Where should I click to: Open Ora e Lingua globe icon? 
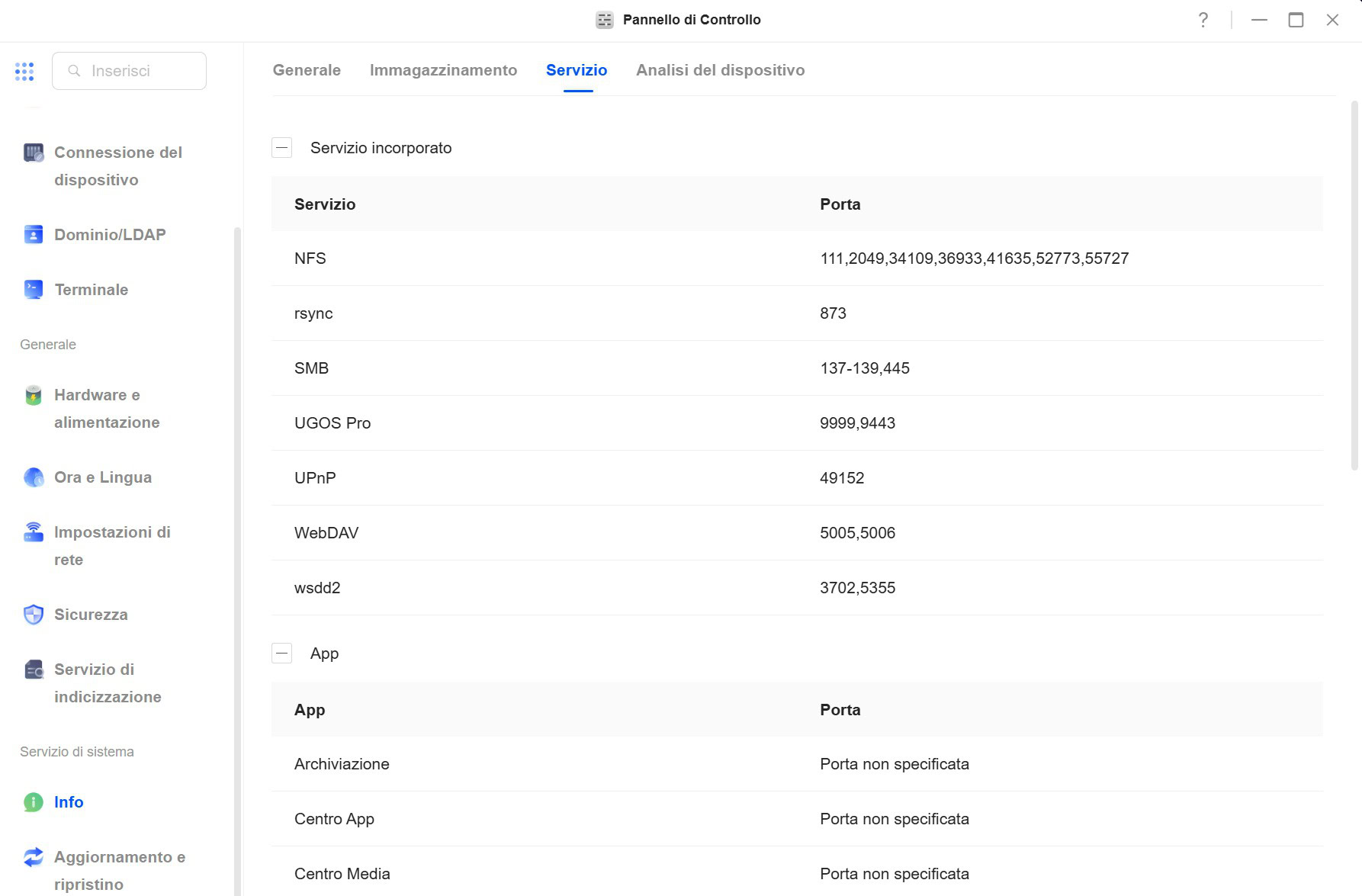tap(34, 477)
